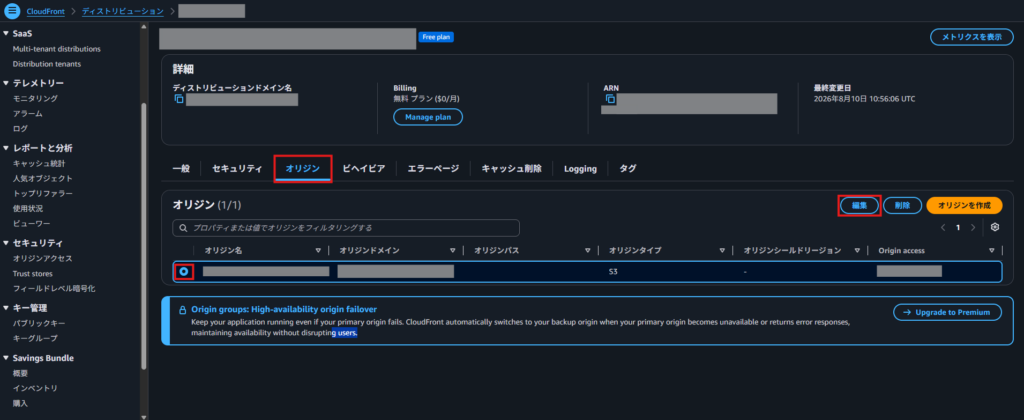Open ログ in sidebar
This screenshot has width=1024, height=420.
[x=20, y=129]
